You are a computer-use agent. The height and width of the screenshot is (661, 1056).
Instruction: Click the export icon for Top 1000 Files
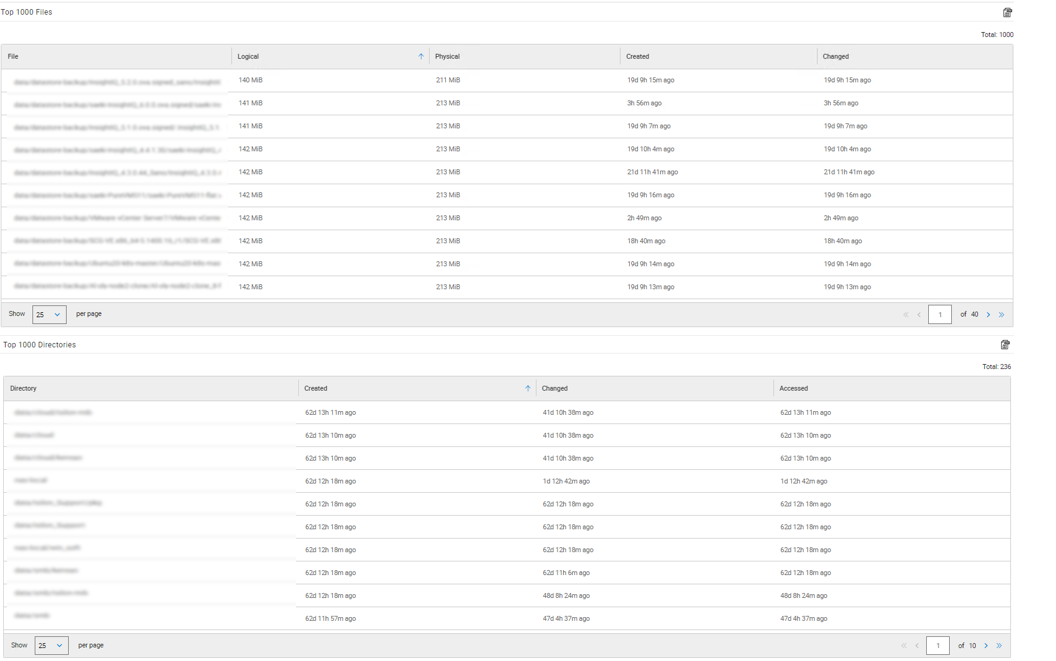point(1007,13)
